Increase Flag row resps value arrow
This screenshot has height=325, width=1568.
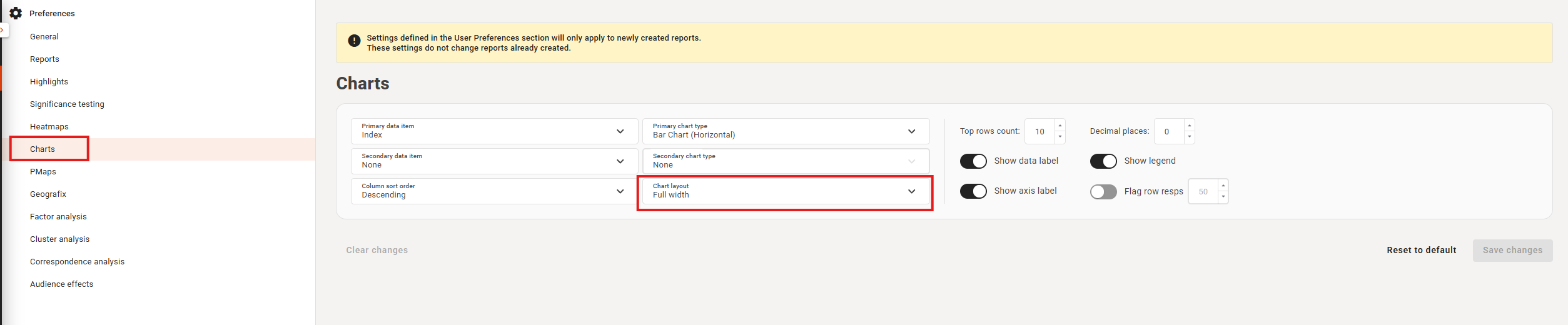1223,186
